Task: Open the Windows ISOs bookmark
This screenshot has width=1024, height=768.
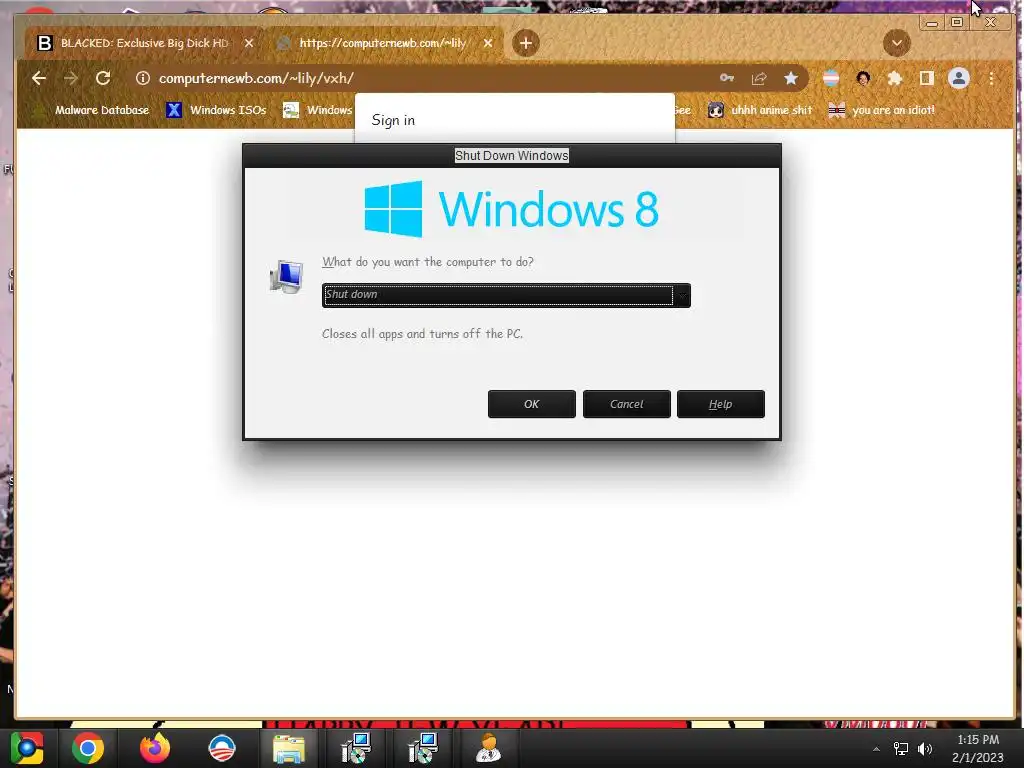Action: click(216, 110)
